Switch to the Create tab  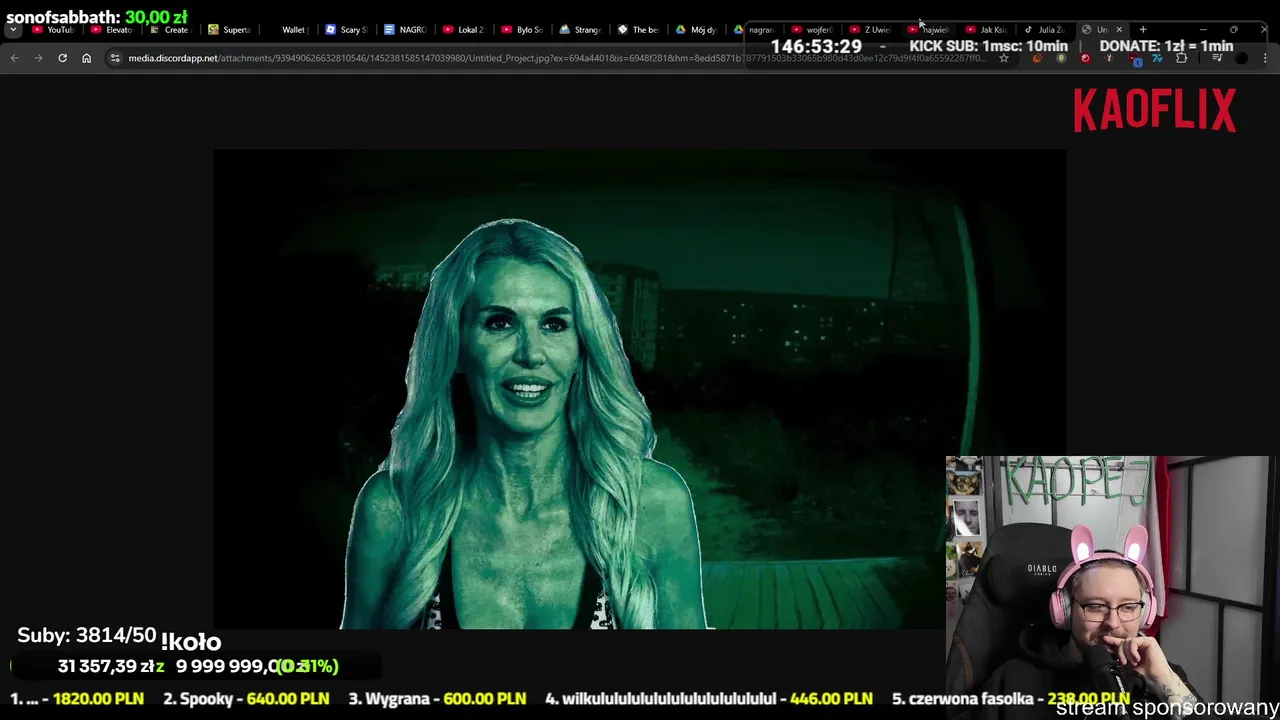click(x=169, y=30)
